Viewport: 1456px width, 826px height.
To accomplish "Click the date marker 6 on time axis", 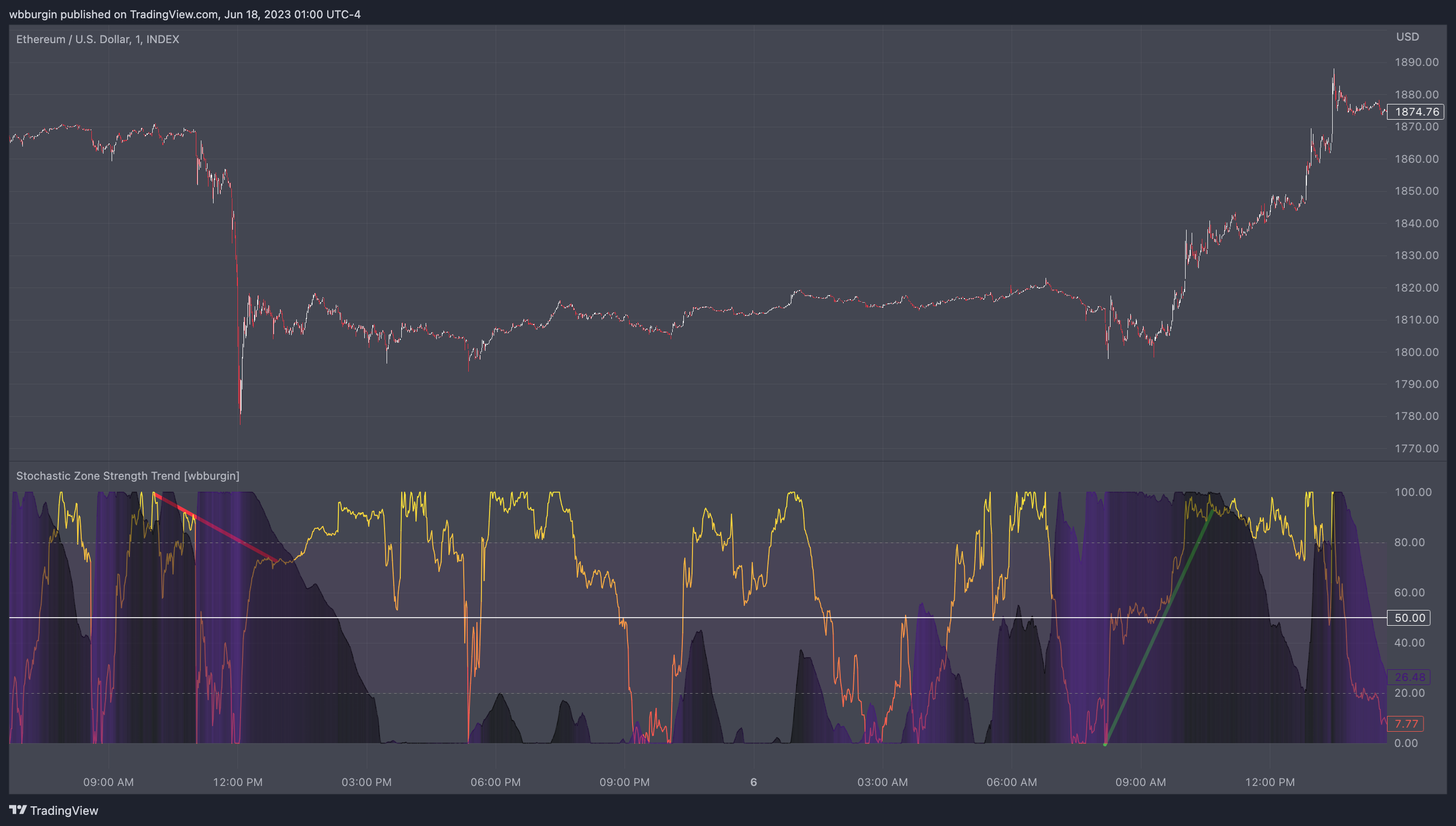I will (x=753, y=782).
